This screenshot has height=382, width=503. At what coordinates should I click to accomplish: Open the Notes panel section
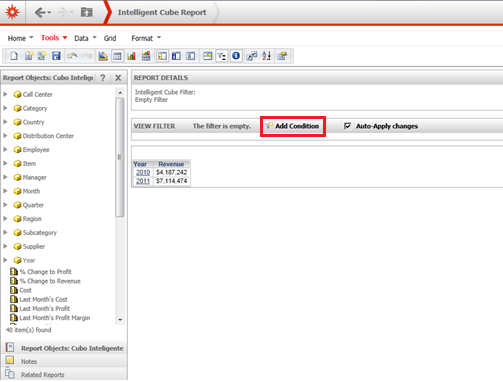[x=64, y=361]
